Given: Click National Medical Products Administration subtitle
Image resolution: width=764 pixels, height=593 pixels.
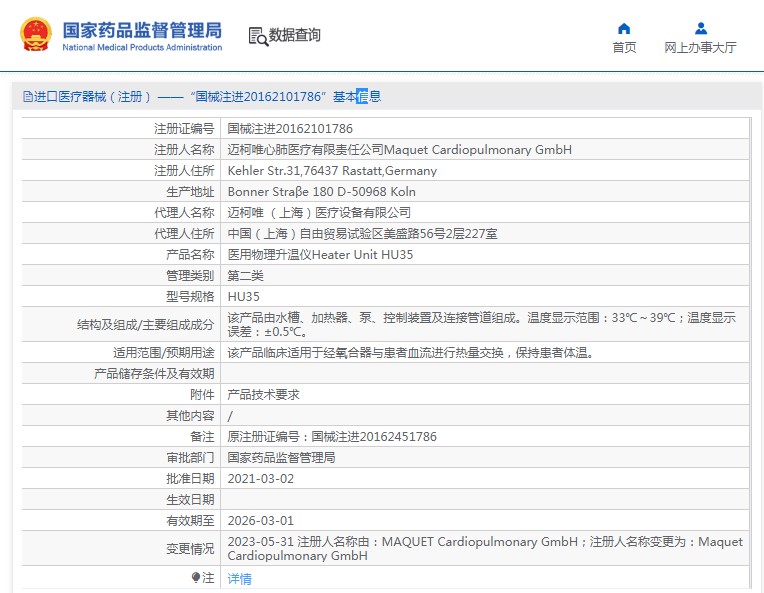Looking at the screenshot, I should tap(142, 47).
